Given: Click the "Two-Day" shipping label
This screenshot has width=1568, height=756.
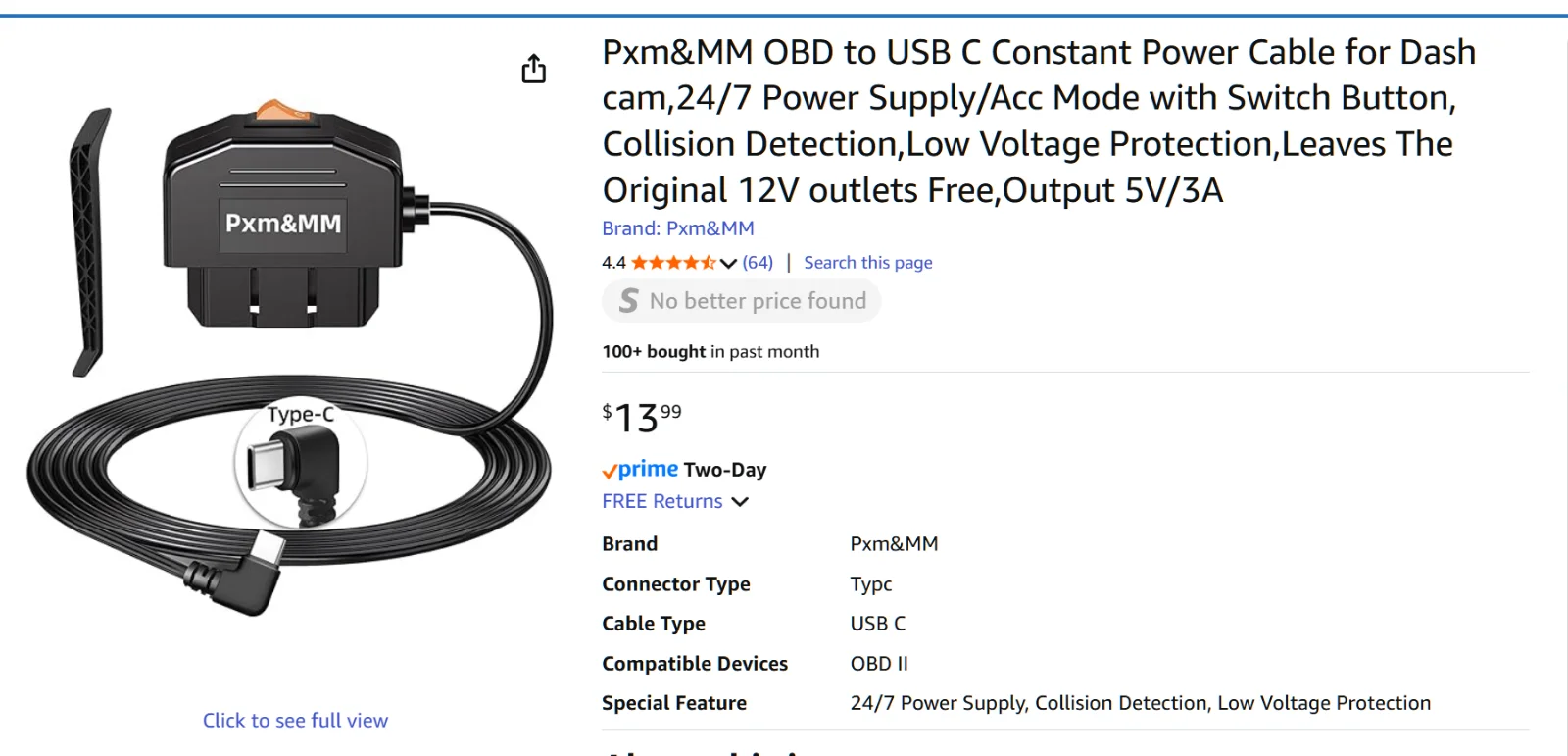Looking at the screenshot, I should point(725,470).
